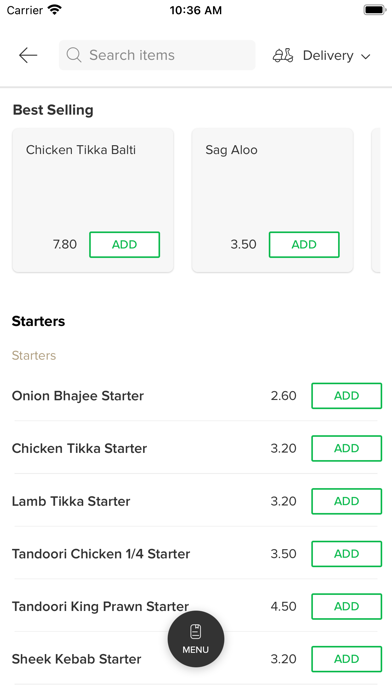Add Chicken Tikka Starter
The width and height of the screenshot is (392, 696).
coord(346,448)
